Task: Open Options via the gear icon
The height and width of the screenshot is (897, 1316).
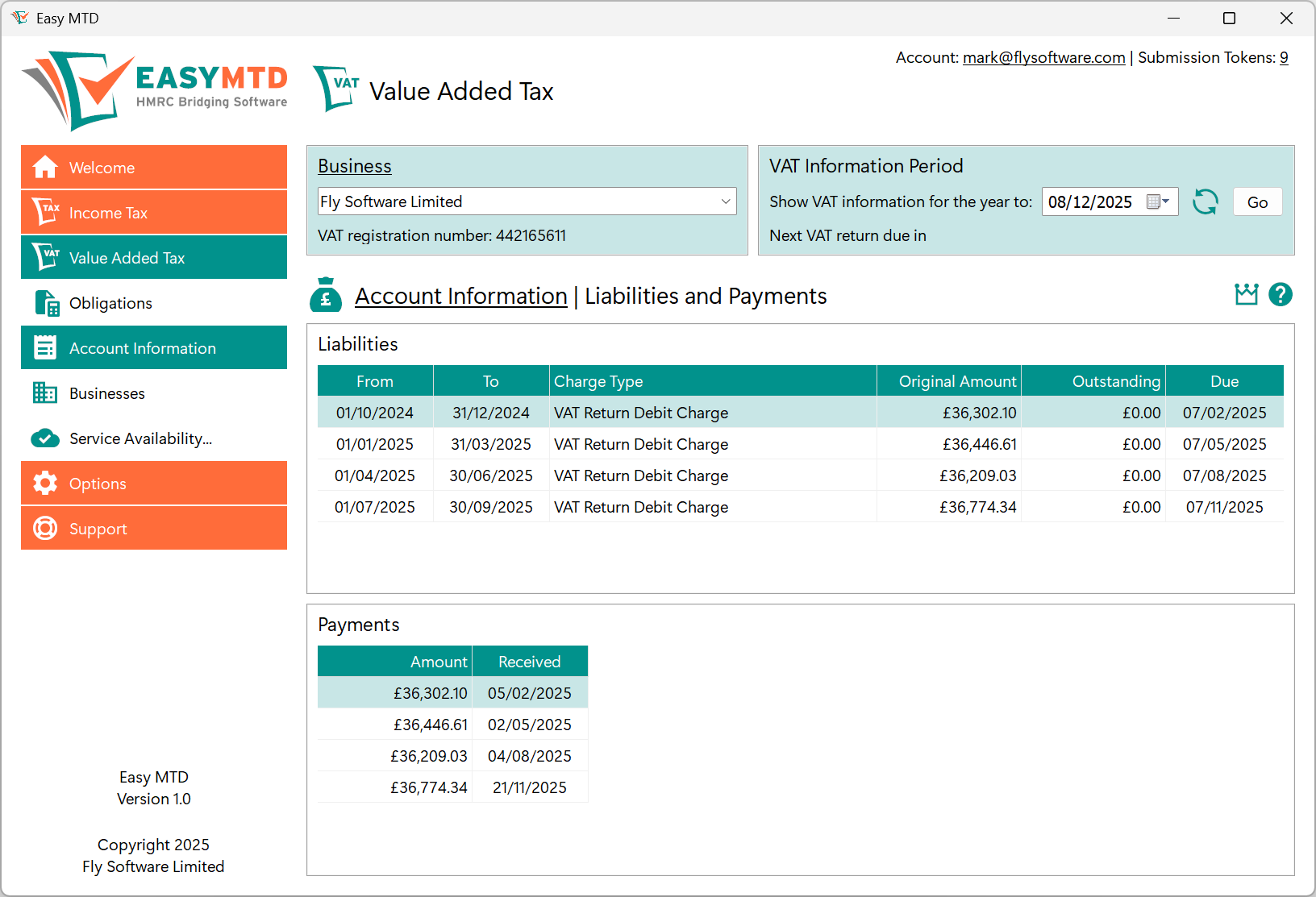Action: pos(45,483)
